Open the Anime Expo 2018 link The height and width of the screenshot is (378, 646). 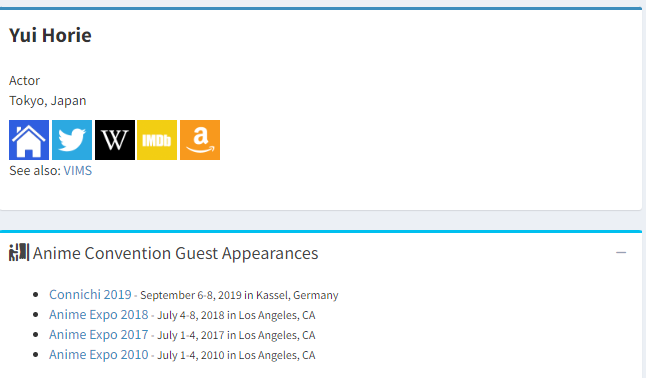98,315
